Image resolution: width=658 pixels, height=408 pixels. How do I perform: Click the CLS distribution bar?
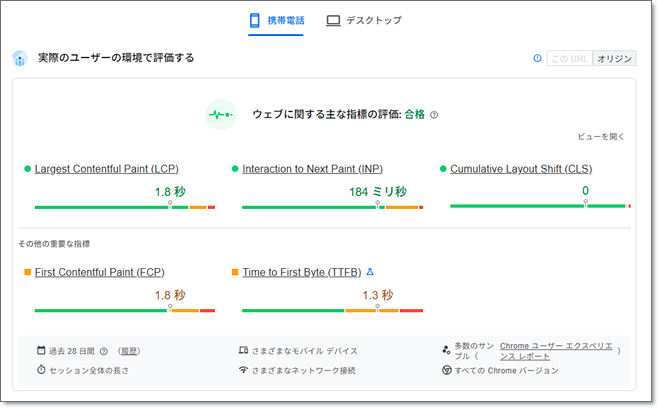pos(540,206)
